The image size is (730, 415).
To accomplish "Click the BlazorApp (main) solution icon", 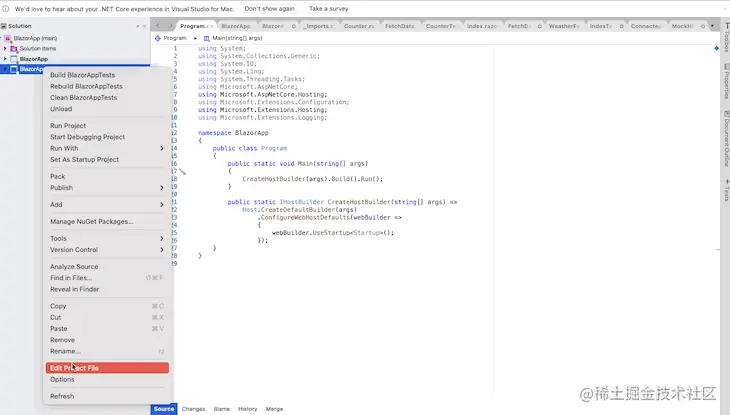I will [8, 38].
